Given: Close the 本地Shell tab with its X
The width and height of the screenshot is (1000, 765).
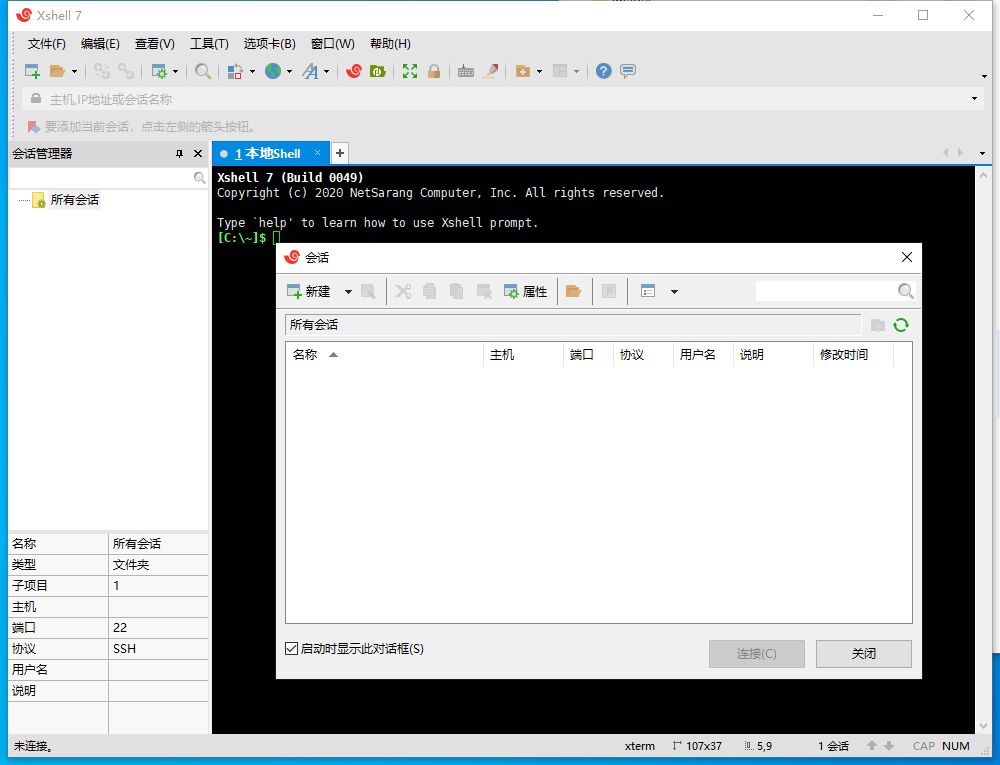Looking at the screenshot, I should coord(317,153).
